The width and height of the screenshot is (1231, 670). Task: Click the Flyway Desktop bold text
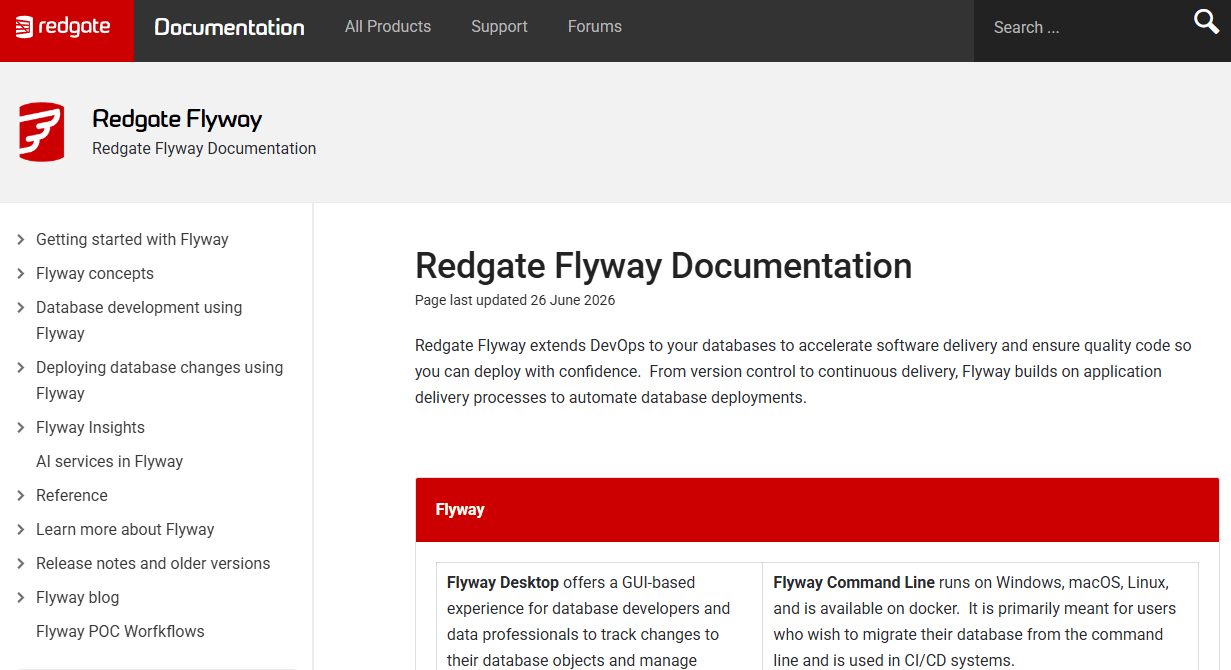click(x=503, y=582)
